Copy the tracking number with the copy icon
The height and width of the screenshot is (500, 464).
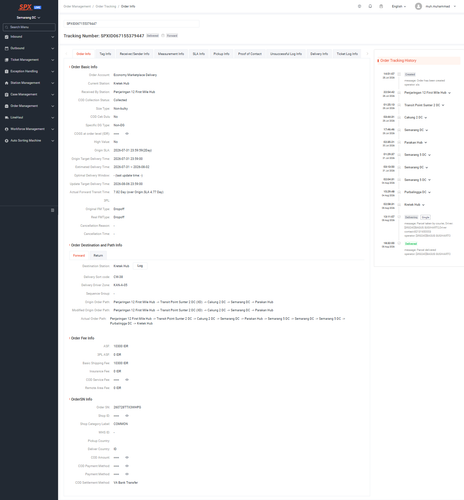click(x=163, y=36)
